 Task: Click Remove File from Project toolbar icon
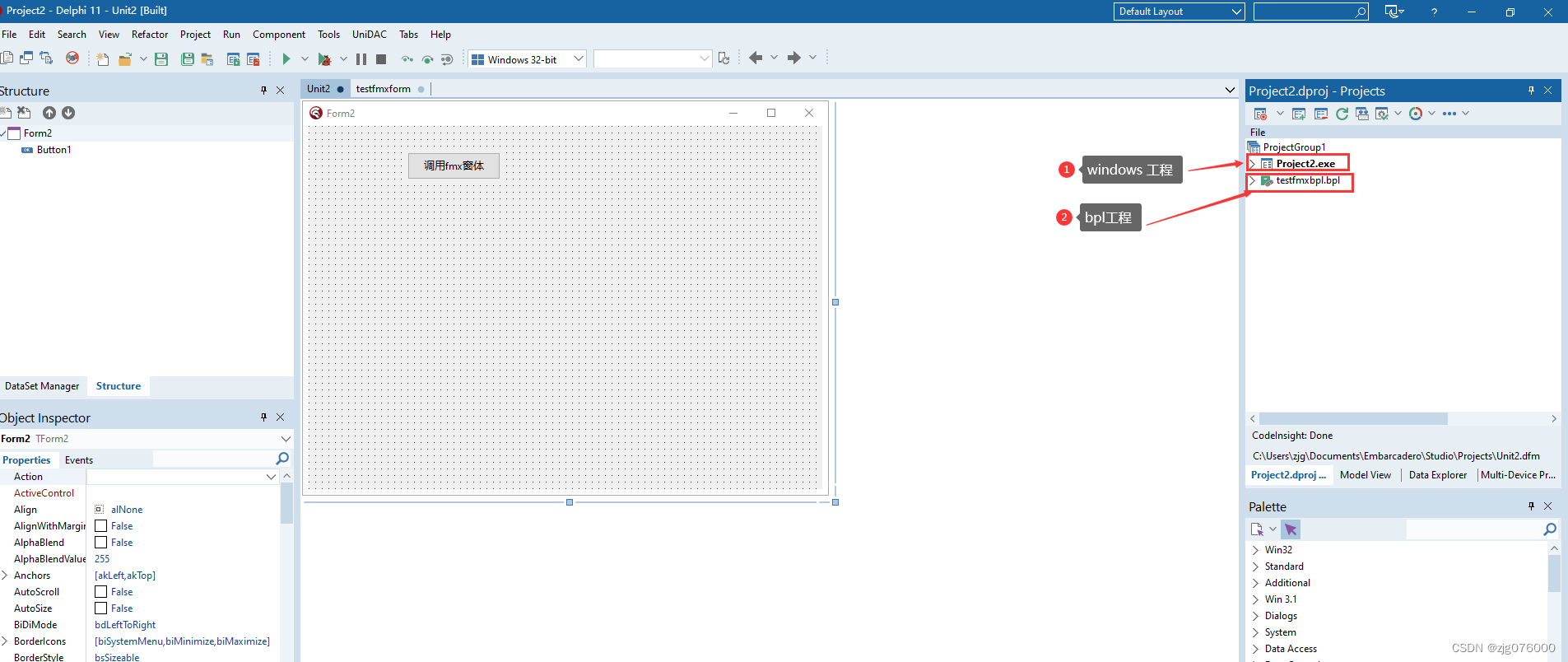[254, 59]
